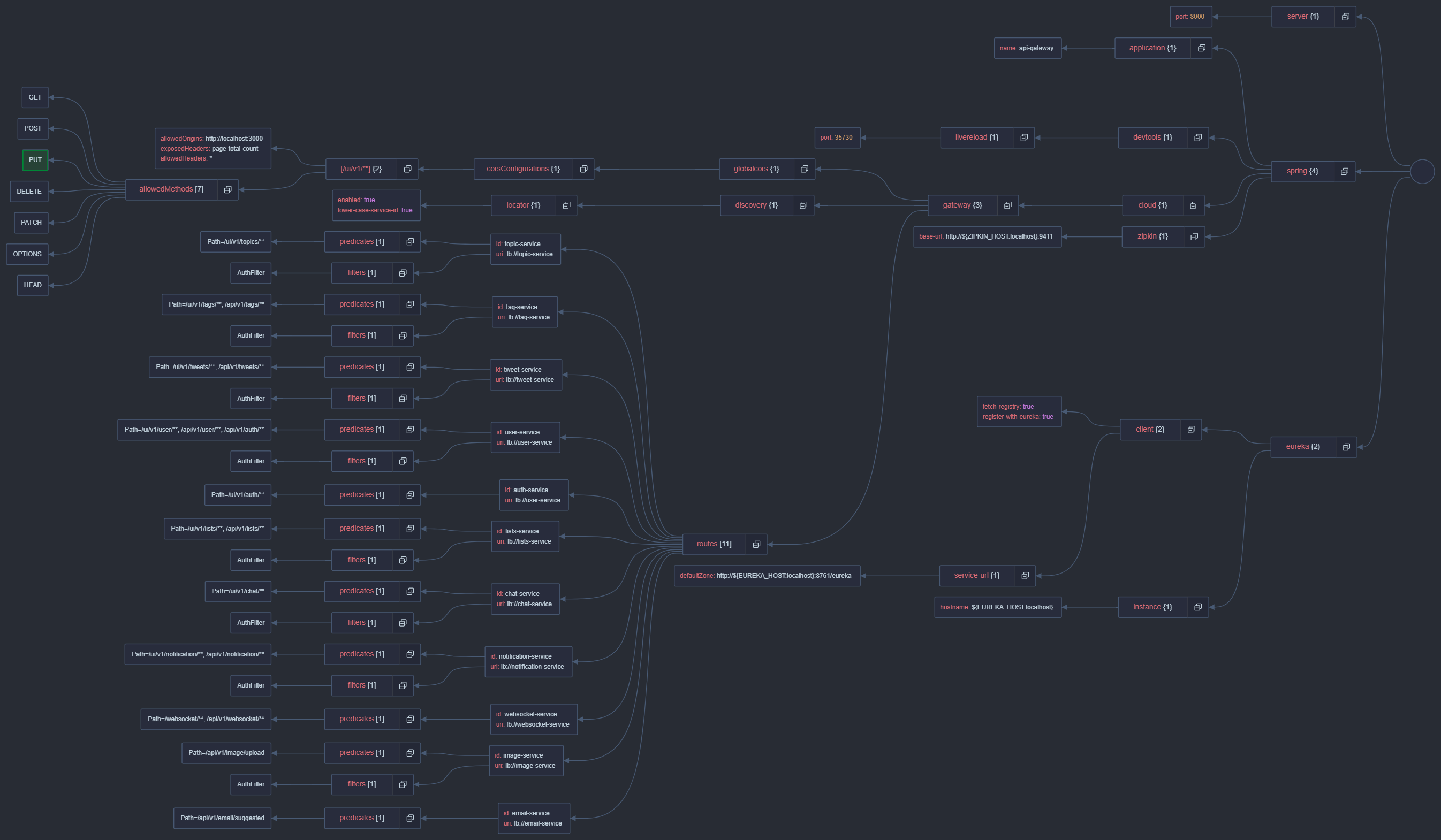The image size is (1441, 840).
Task: Select the Path=/api/v1/image/upload node
Action: pyautogui.click(x=226, y=753)
